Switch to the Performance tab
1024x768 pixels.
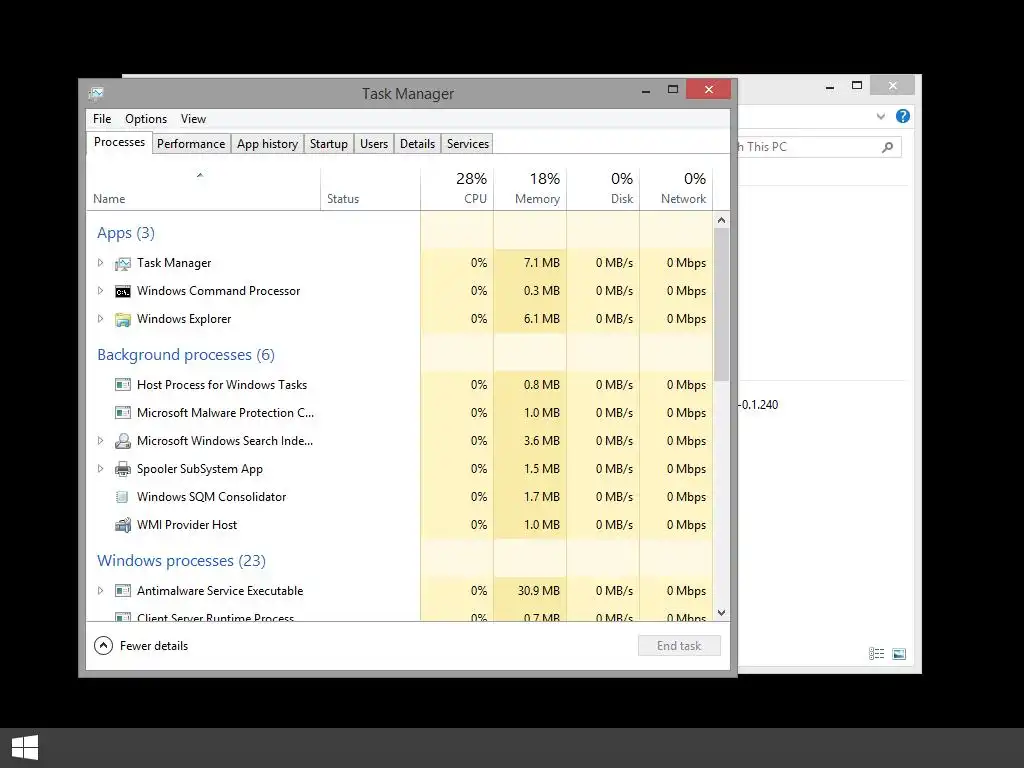(x=191, y=144)
